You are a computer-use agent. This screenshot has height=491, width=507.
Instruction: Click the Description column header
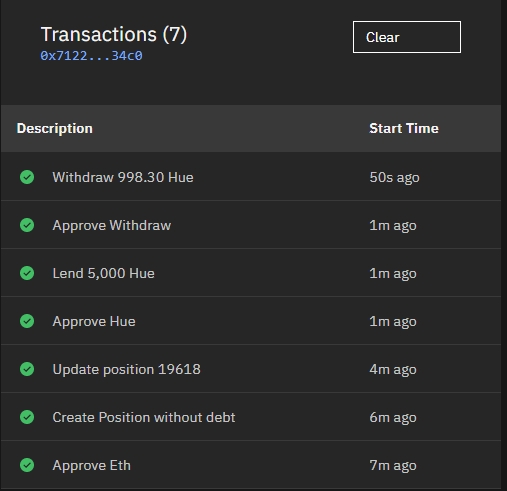click(x=55, y=129)
